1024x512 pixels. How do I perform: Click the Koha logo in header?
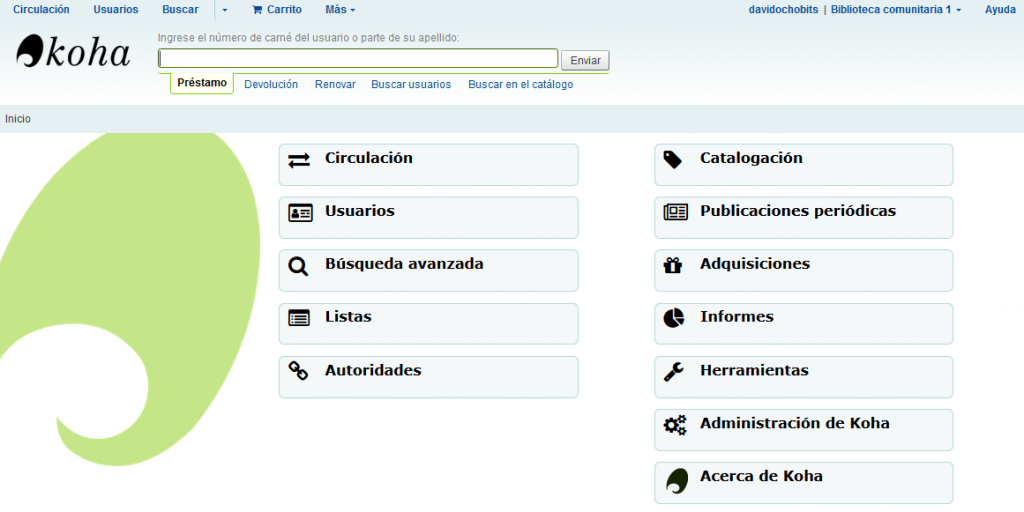73,52
